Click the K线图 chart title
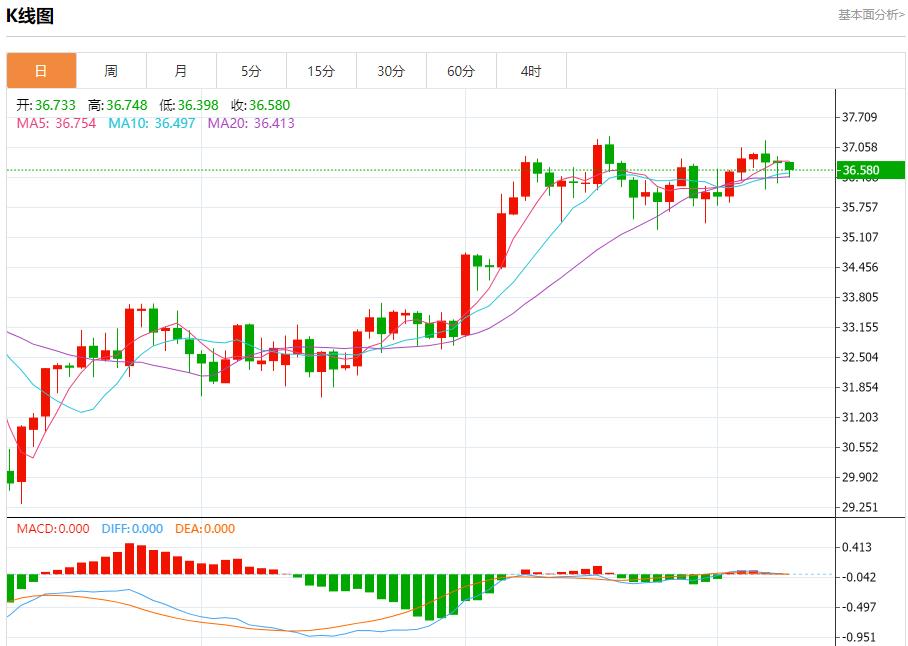The image size is (908, 646). [x=30, y=16]
